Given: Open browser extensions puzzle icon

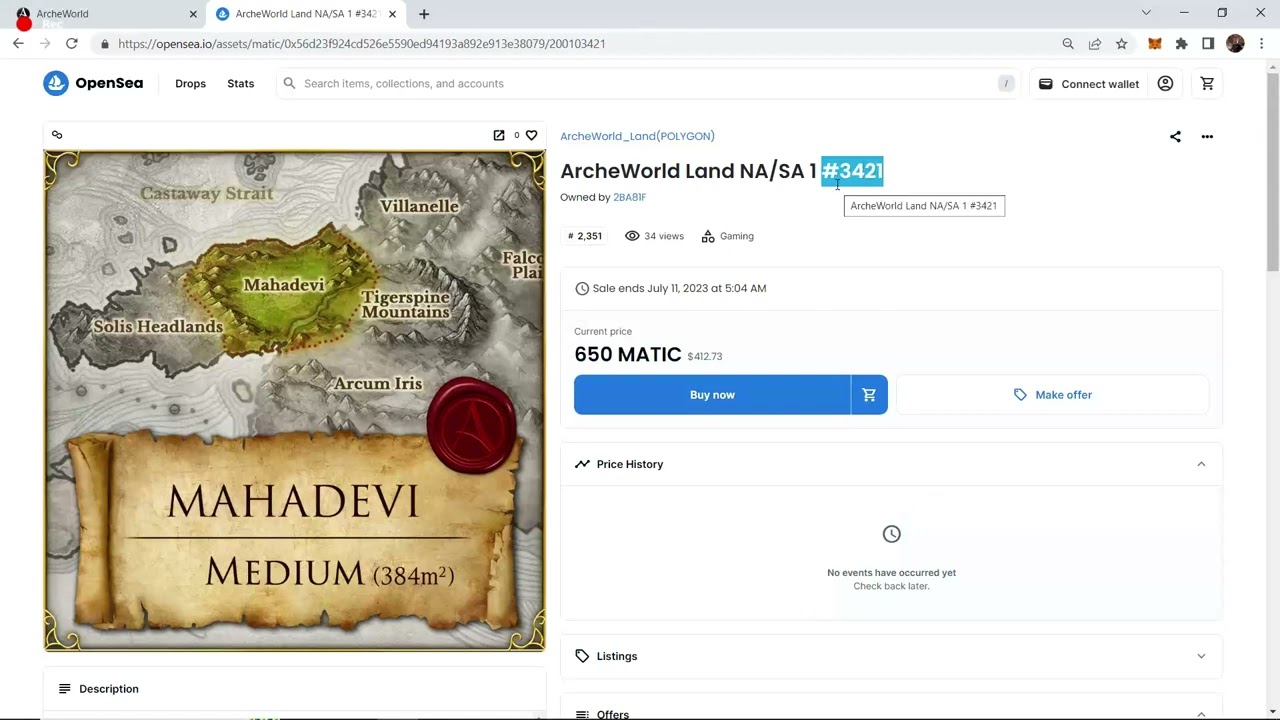Looking at the screenshot, I should [x=1181, y=44].
